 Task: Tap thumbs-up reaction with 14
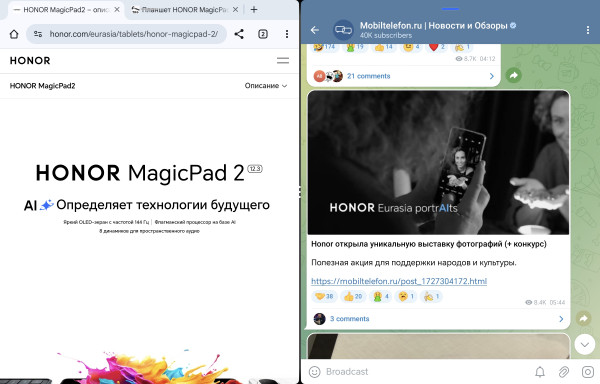coord(383,47)
